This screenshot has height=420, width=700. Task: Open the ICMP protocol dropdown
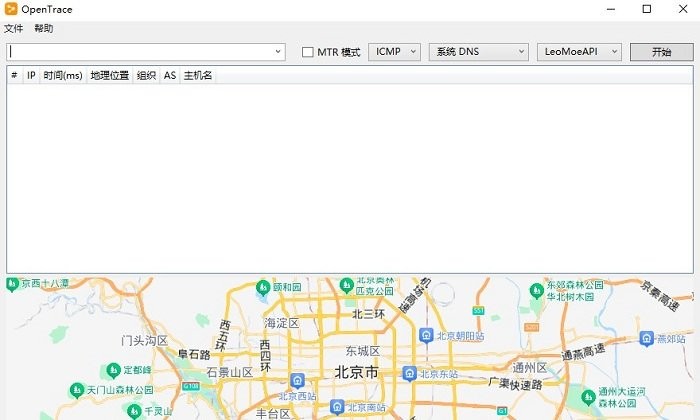[x=394, y=52]
